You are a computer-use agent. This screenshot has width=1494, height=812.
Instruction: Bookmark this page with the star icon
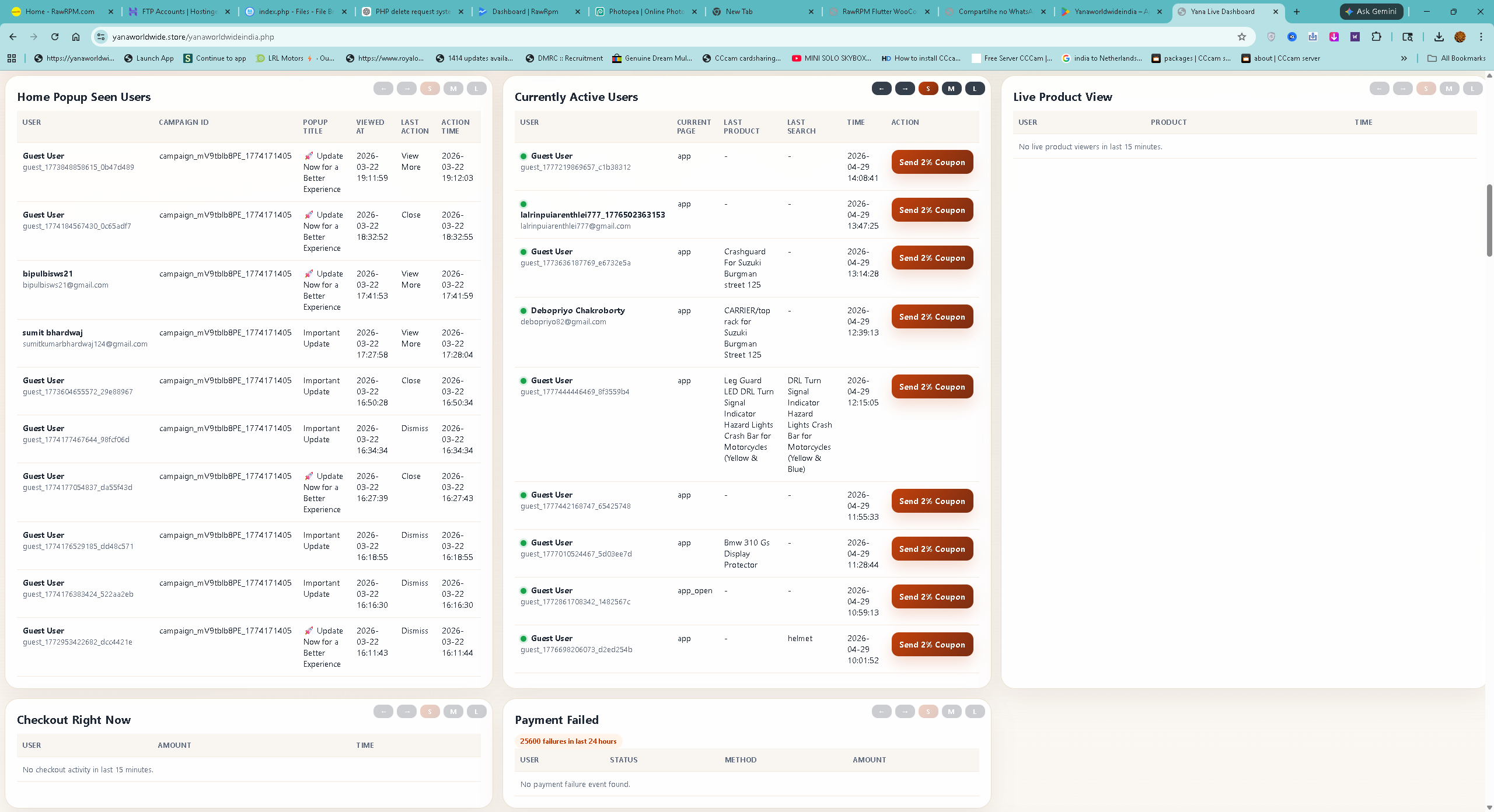click(x=1241, y=37)
